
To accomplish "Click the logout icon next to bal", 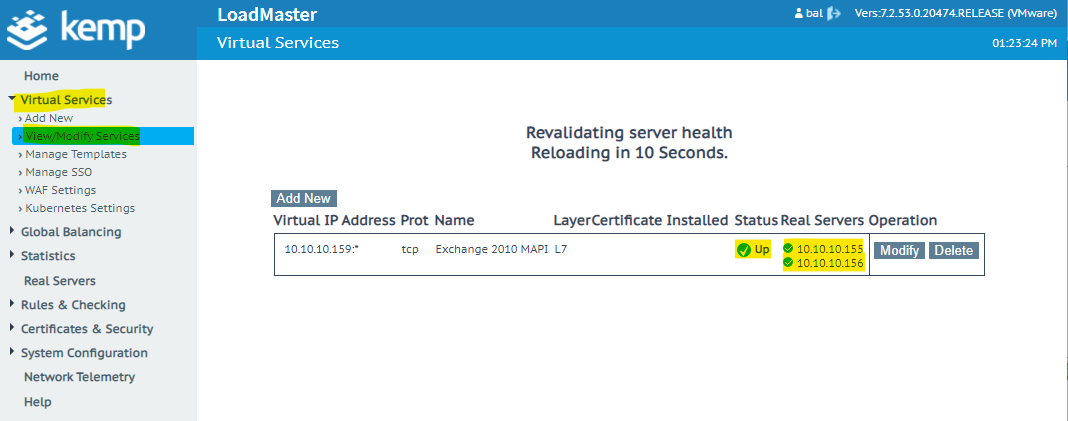I will tap(834, 14).
